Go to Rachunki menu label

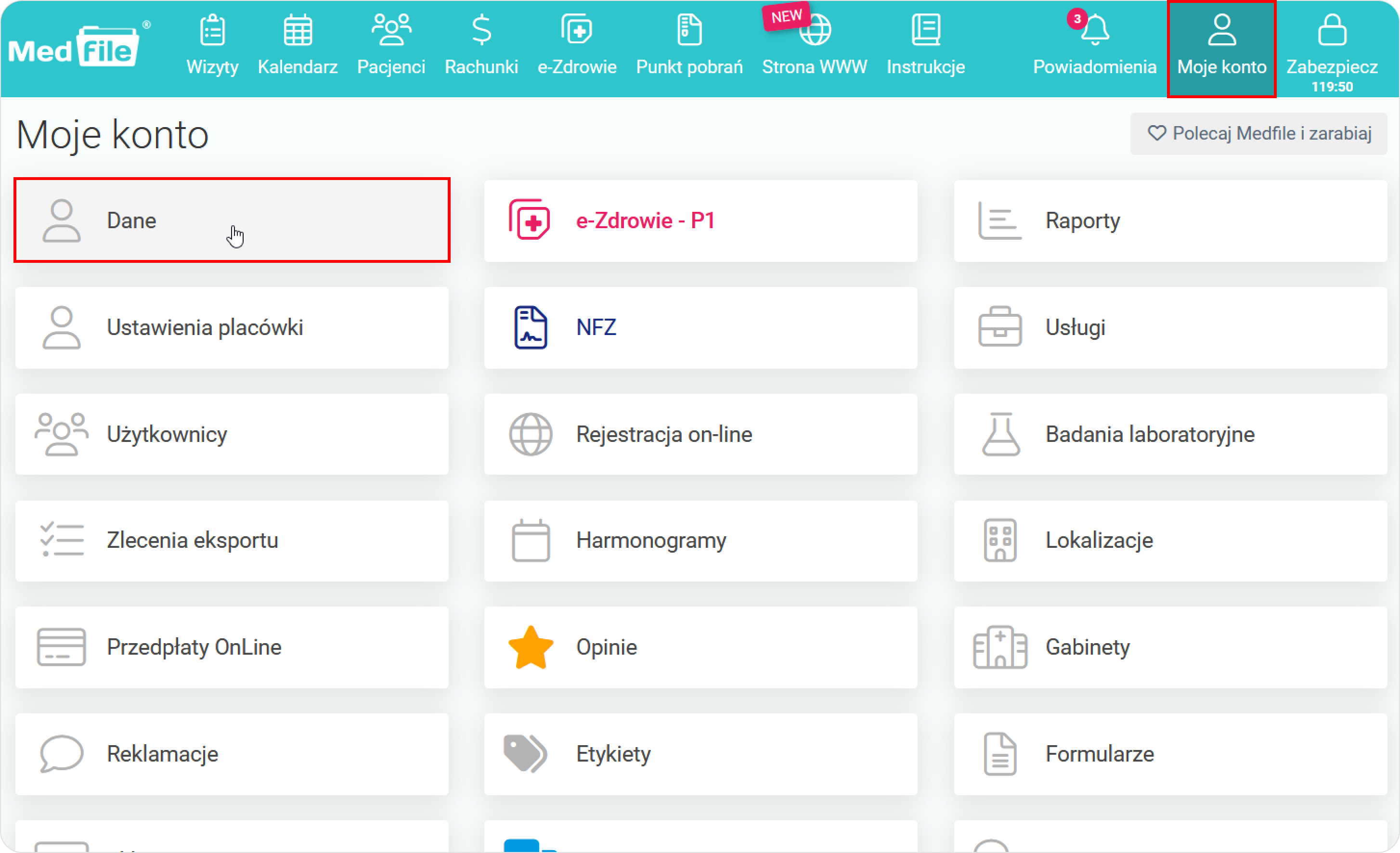[481, 67]
